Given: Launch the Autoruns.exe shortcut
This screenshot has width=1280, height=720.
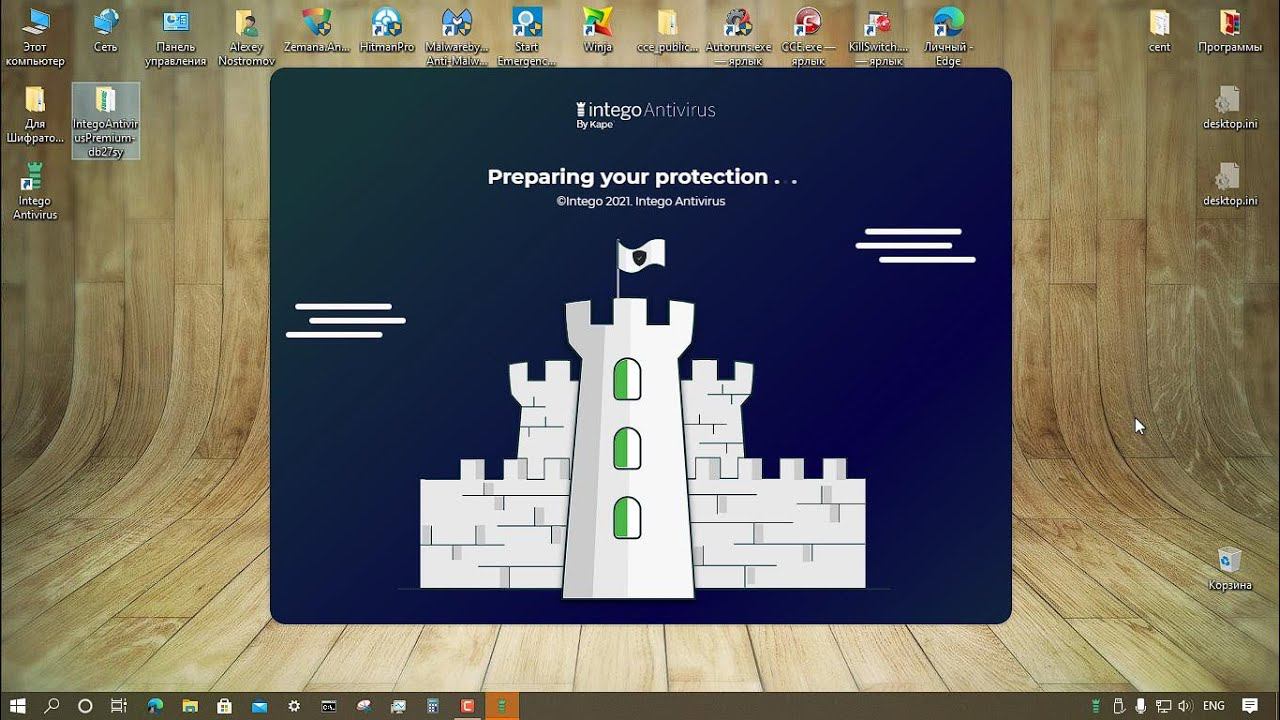Looking at the screenshot, I should point(738,37).
